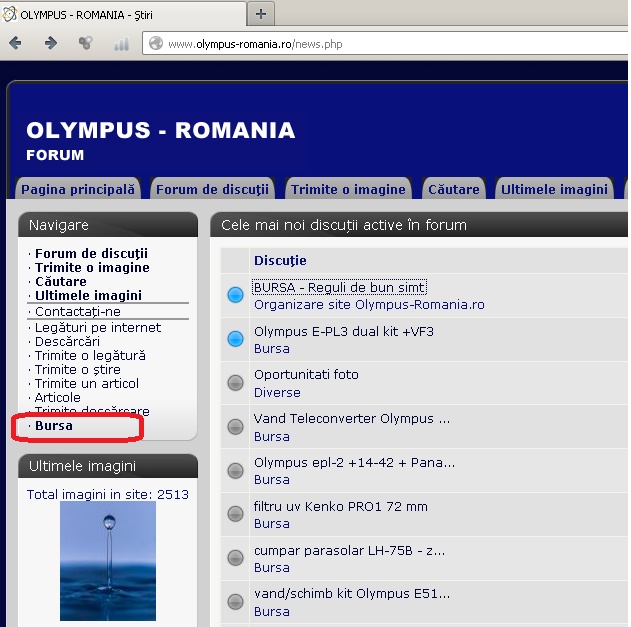Viewport: 631px width, 627px height.
Task: Open the filtru uv Kenko PRO1 72 mm thread
Action: 340,506
